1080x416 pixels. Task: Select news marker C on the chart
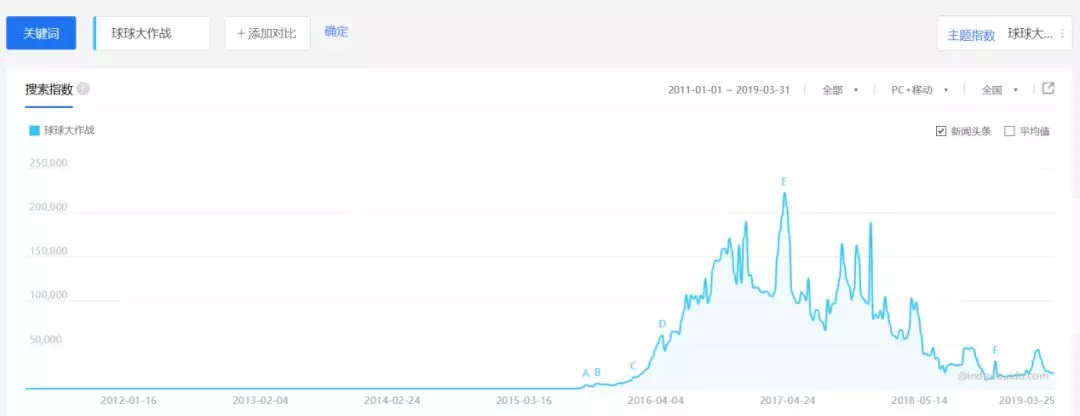click(x=633, y=366)
